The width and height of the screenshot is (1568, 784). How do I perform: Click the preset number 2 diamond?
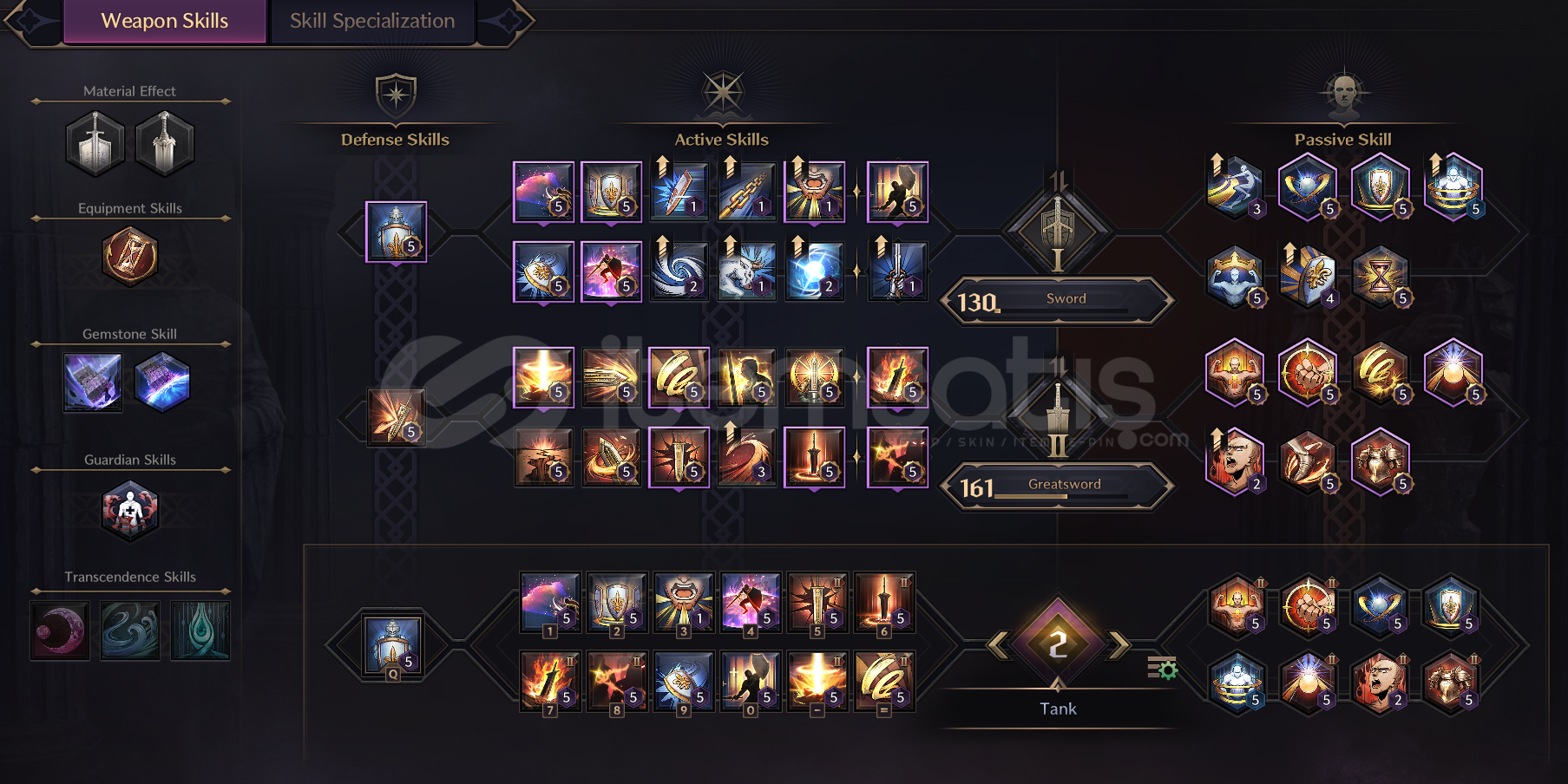click(x=1059, y=644)
